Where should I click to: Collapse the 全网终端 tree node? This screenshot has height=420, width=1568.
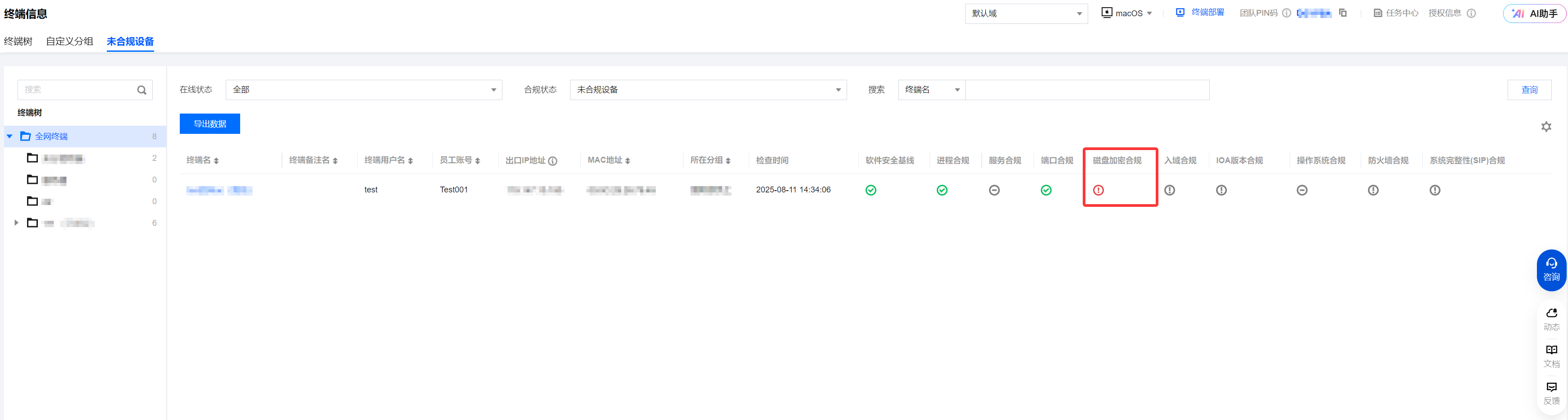point(10,137)
